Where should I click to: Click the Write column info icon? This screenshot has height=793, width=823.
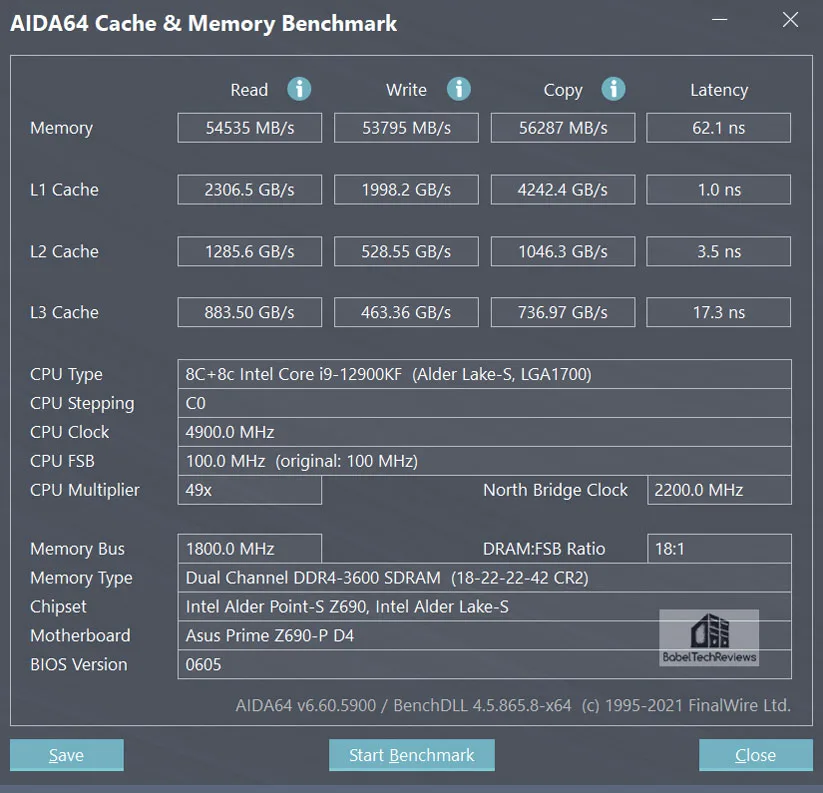point(459,89)
